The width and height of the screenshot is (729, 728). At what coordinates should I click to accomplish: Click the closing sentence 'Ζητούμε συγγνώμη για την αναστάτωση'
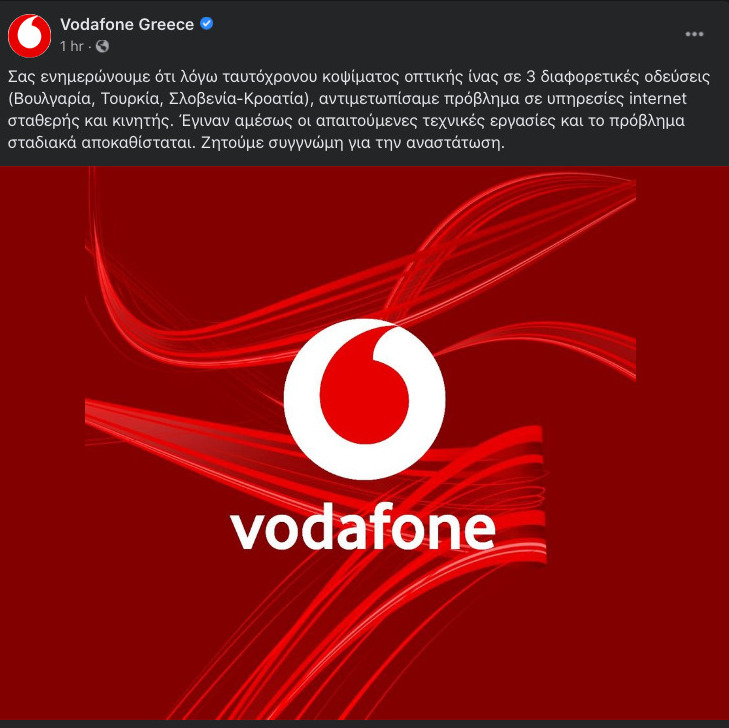pos(352,143)
